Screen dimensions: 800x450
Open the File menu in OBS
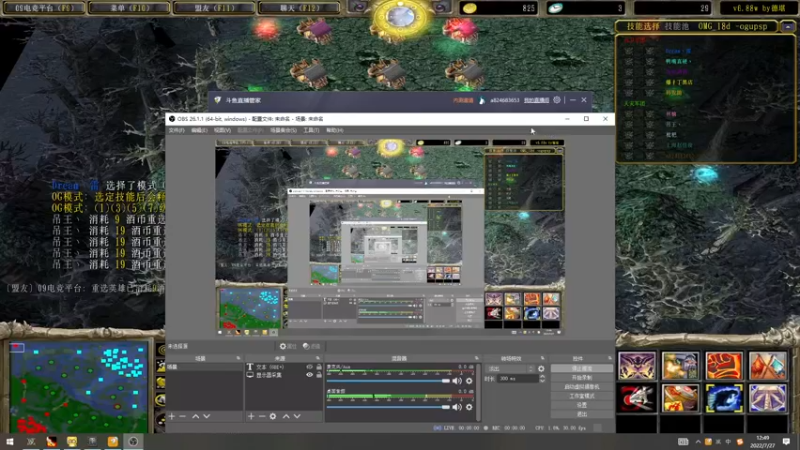(x=176, y=131)
